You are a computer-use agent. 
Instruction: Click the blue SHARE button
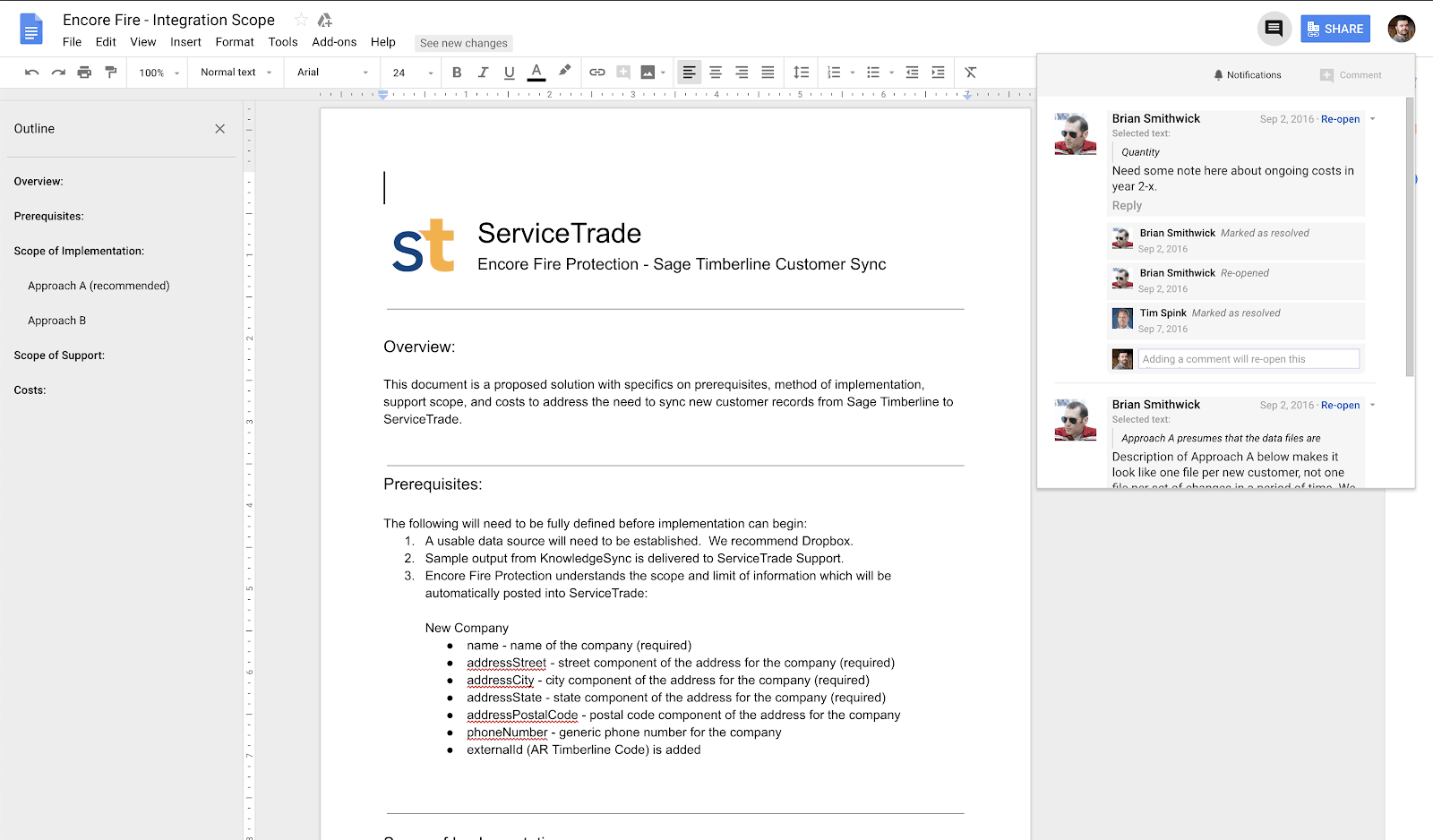(1334, 29)
